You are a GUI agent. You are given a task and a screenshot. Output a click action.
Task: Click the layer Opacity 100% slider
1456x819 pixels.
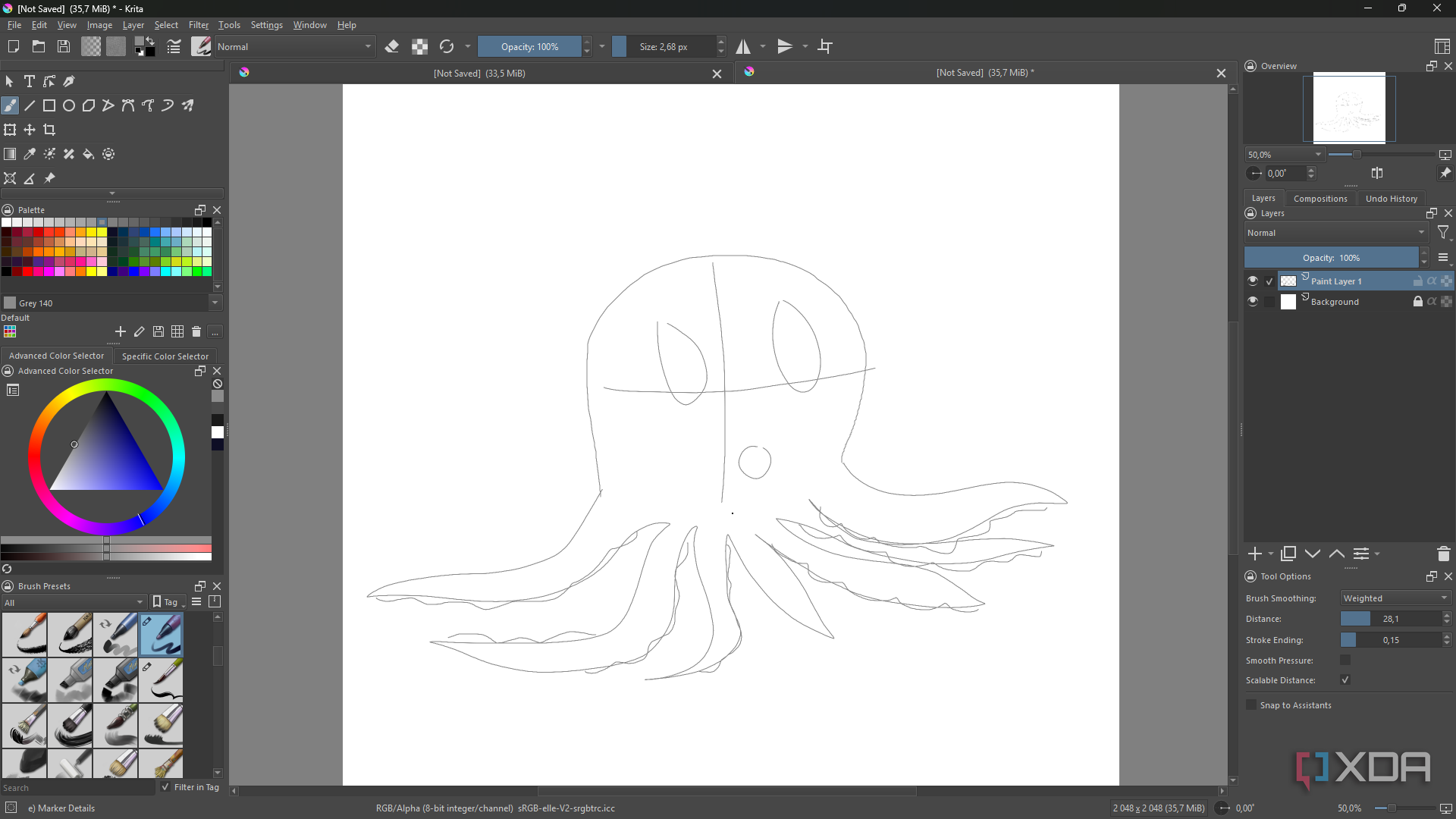(1331, 258)
